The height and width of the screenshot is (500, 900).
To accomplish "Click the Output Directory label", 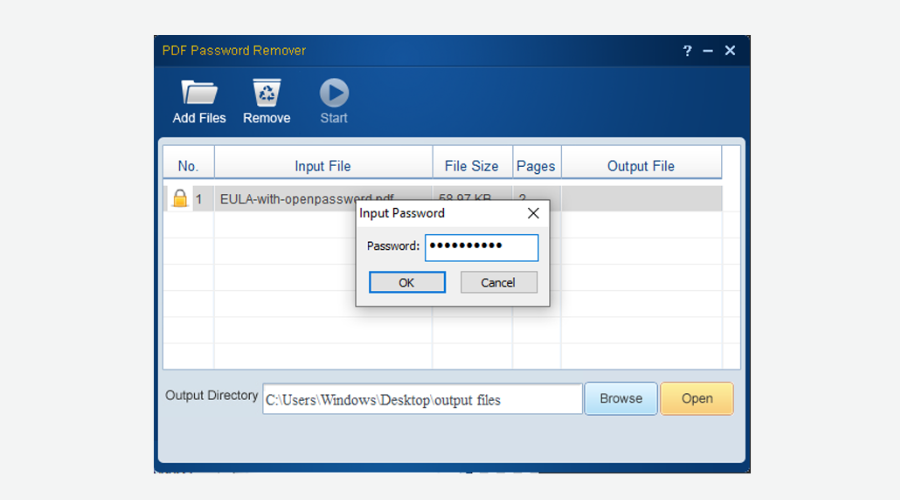I will (x=212, y=396).
